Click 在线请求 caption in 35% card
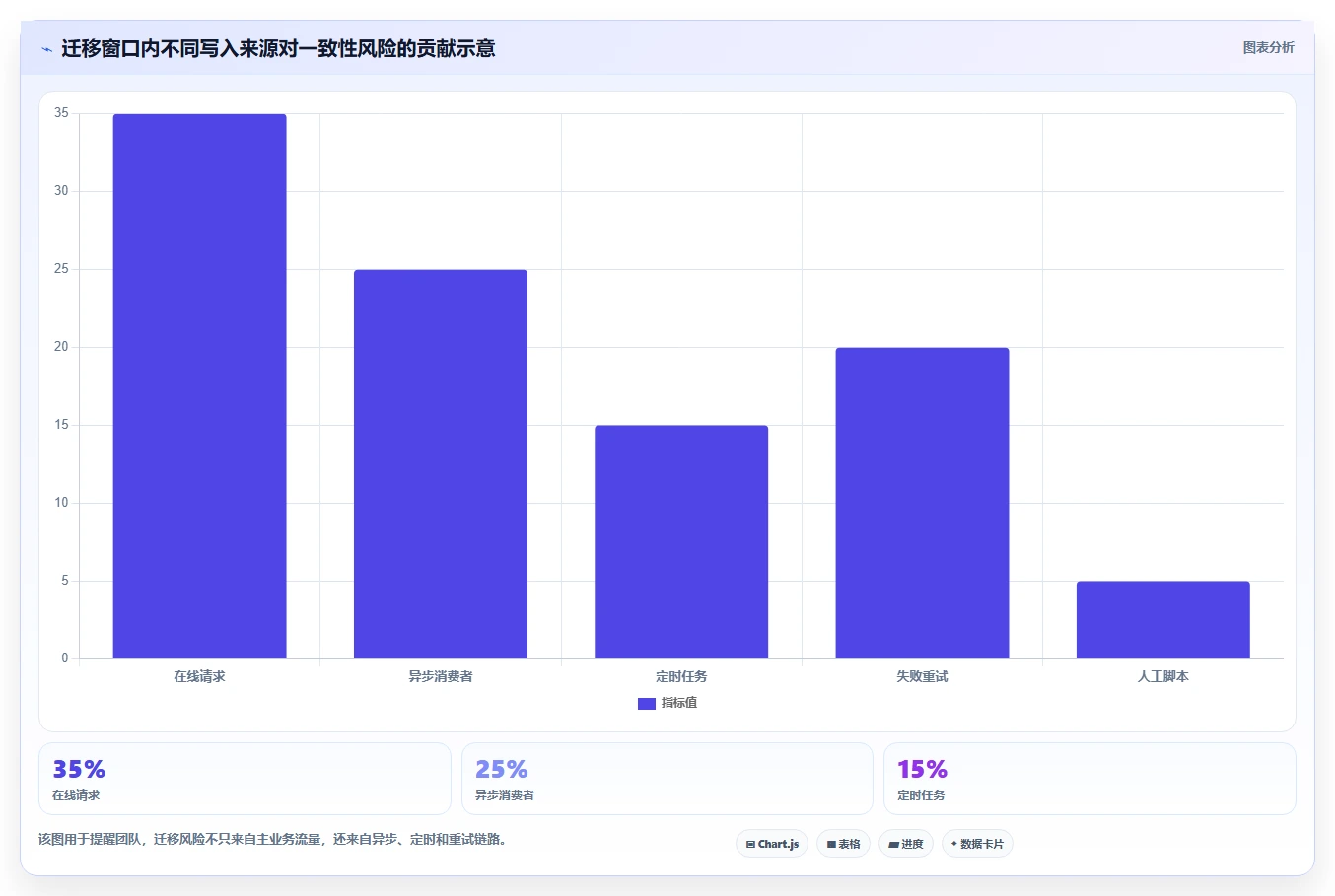The image size is (1335, 896). [x=76, y=795]
